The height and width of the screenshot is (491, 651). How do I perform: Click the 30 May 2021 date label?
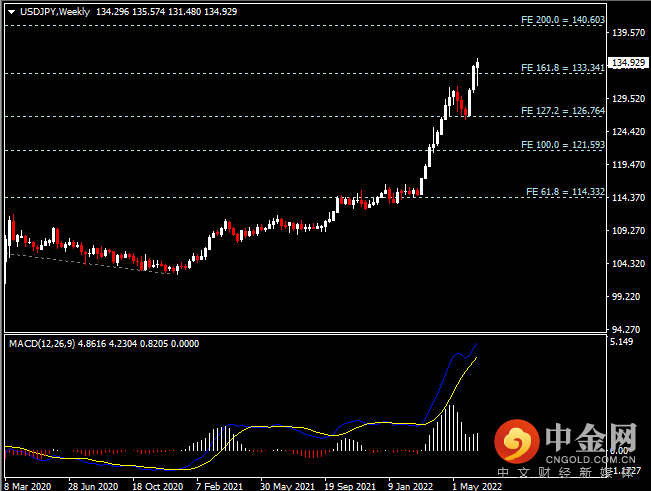(x=287, y=486)
